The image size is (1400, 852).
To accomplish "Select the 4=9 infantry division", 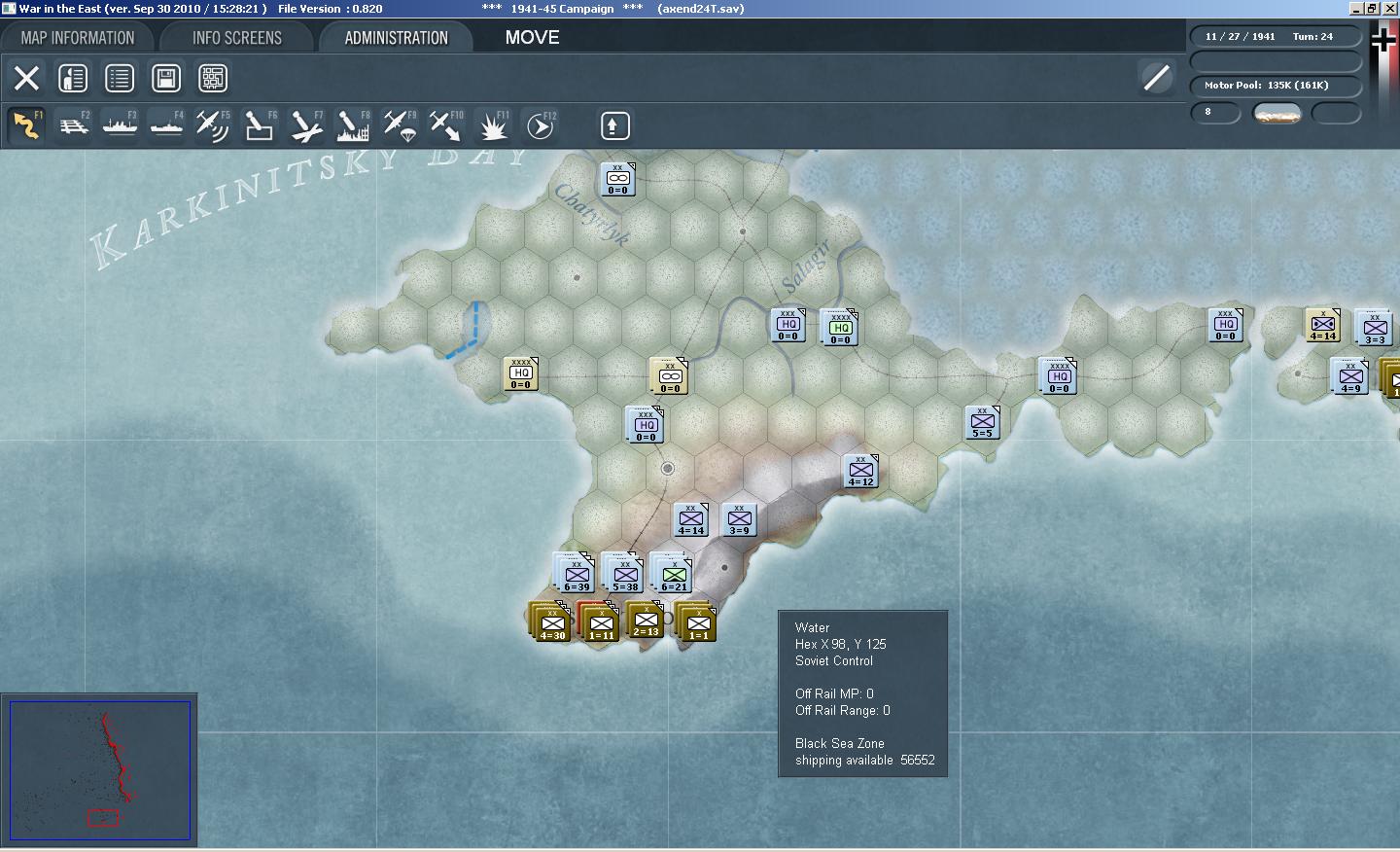I will (1350, 376).
